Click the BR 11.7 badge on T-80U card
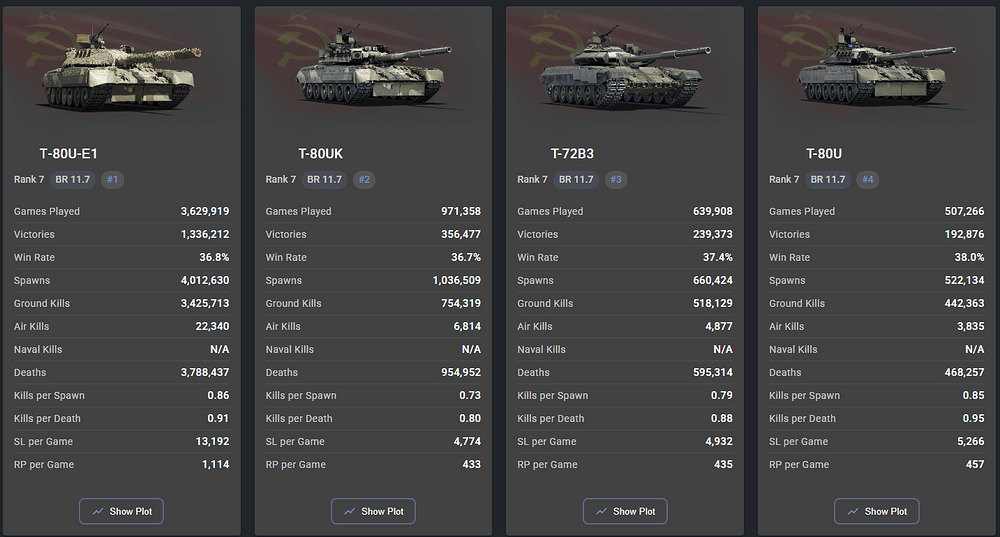 tap(828, 180)
